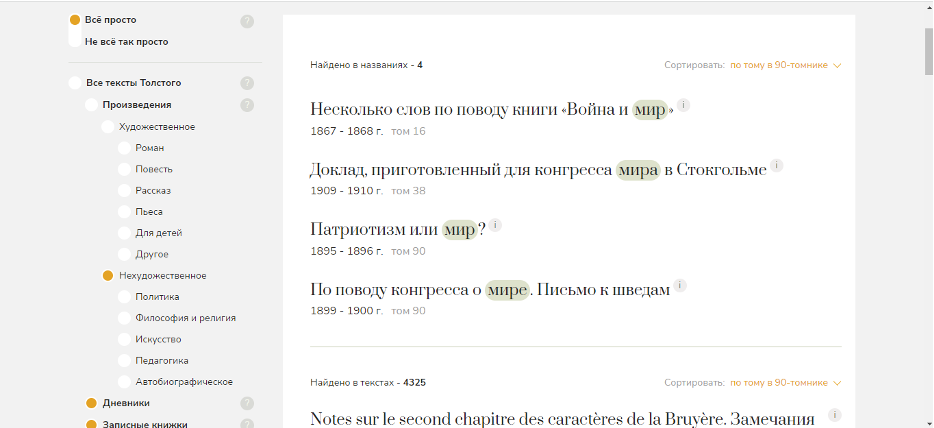Open help icon next to Все тексты Толстого
The width and height of the screenshot is (934, 428).
point(247,83)
